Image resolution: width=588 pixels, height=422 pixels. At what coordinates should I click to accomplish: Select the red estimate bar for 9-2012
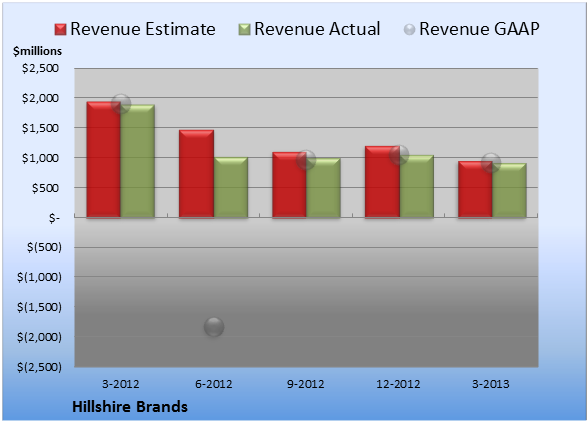click(x=290, y=185)
